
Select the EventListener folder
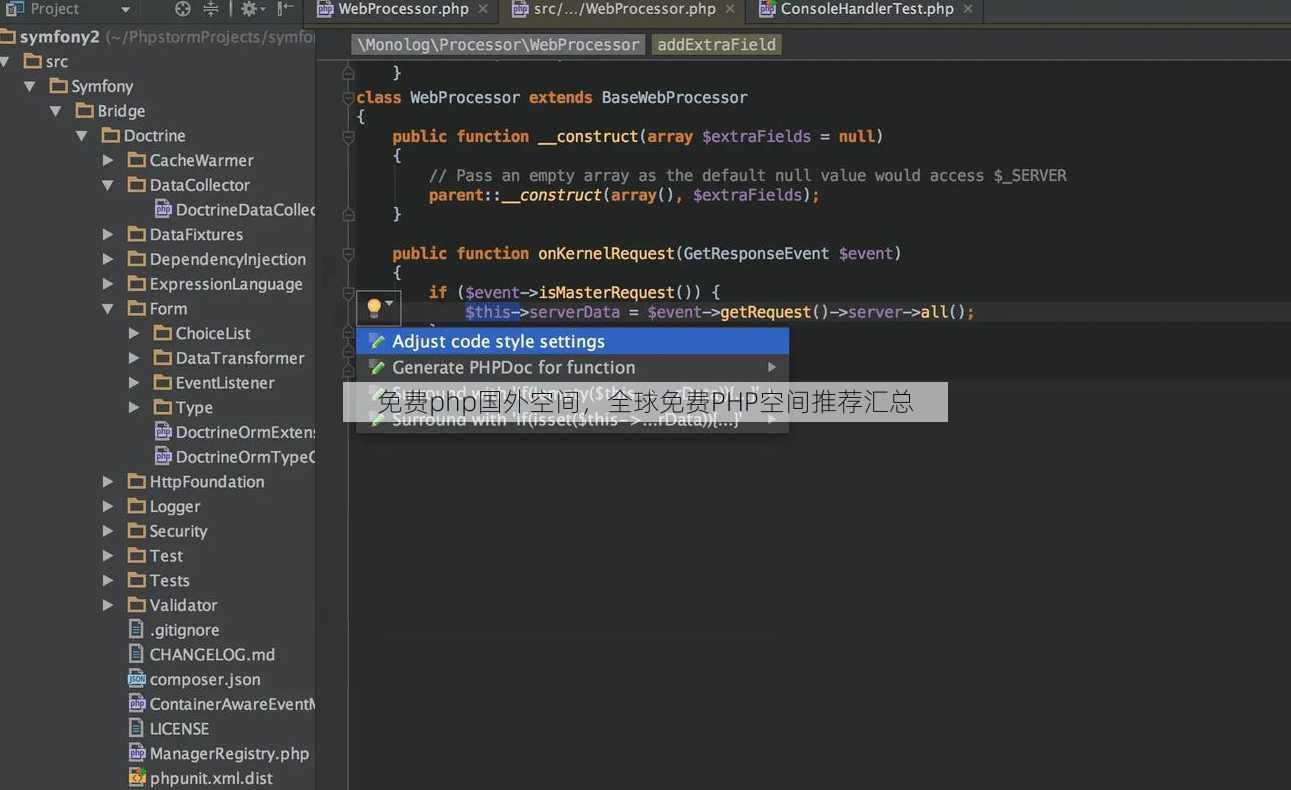(x=225, y=383)
